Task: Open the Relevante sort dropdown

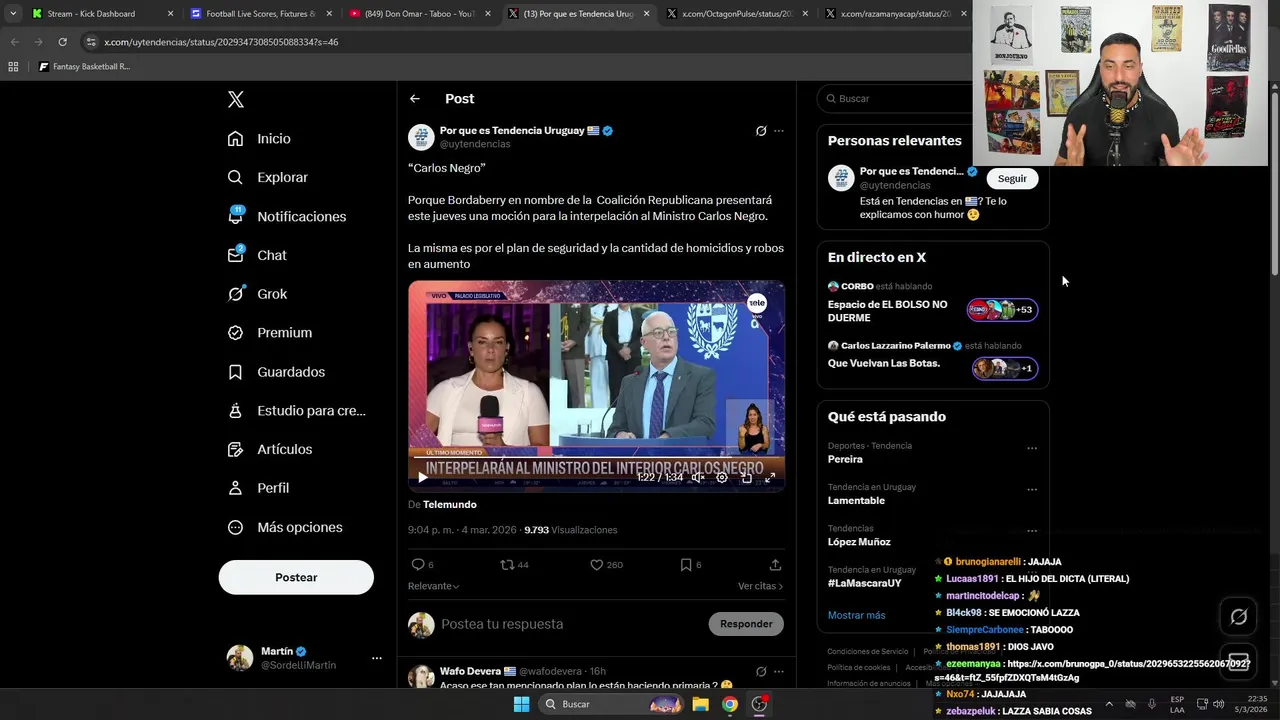Action: 433,586
